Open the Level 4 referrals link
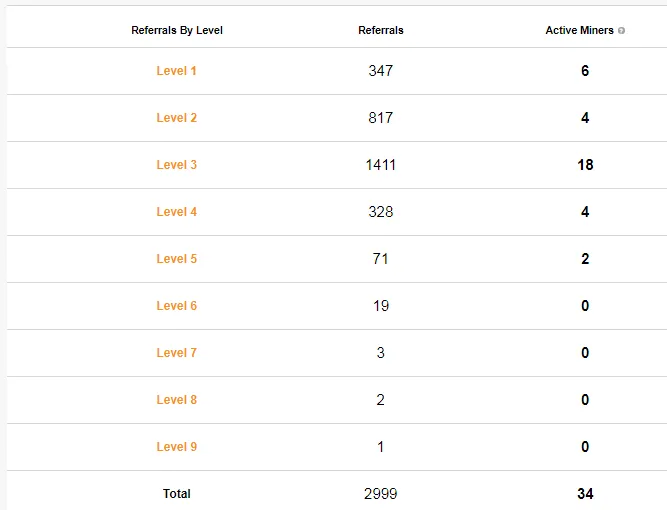 coord(177,212)
